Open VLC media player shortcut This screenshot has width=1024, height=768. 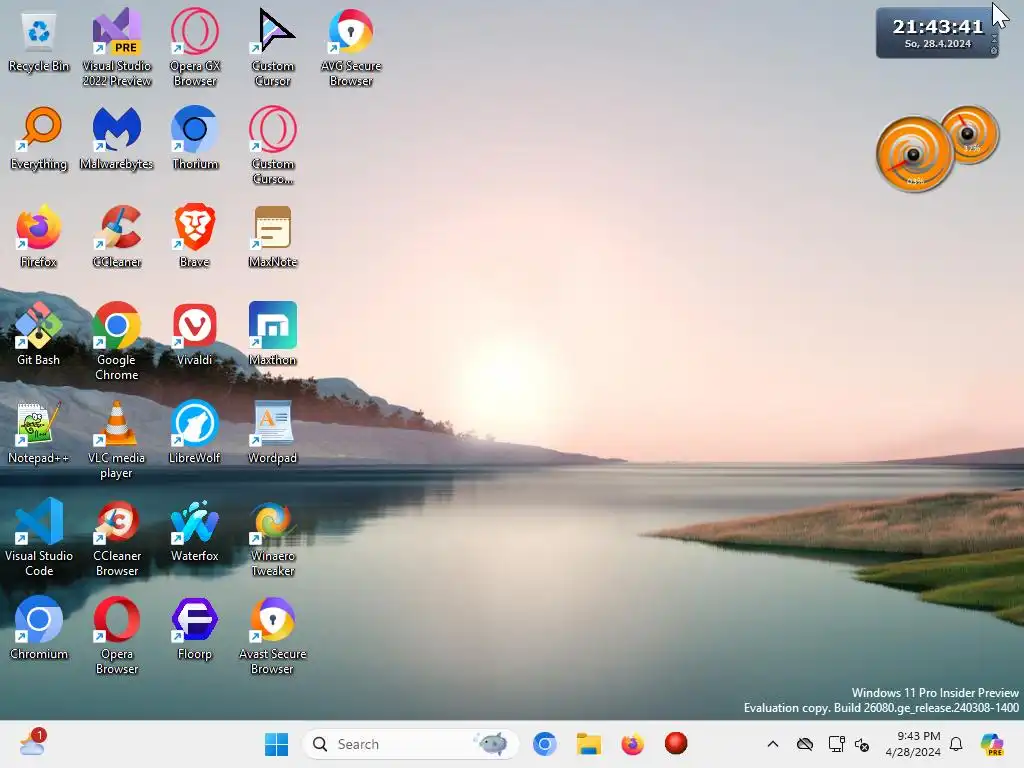[x=116, y=440]
